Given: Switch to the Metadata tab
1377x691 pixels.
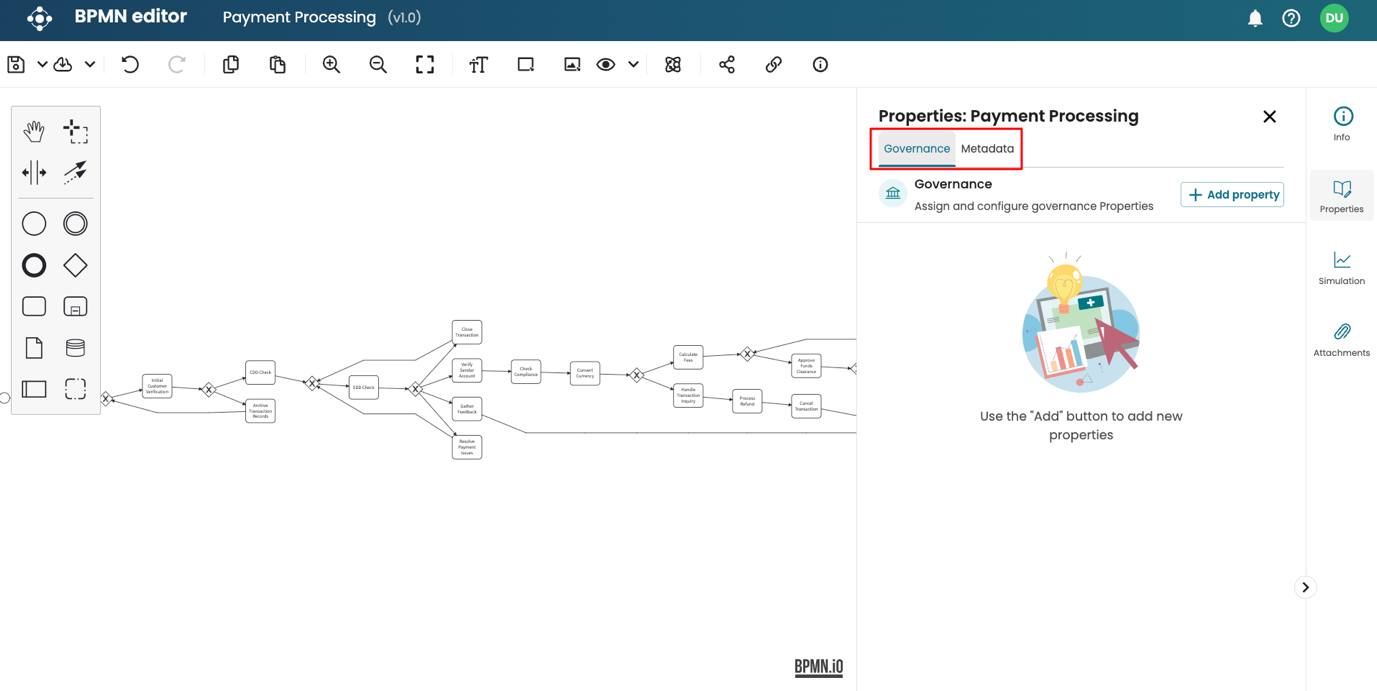Looking at the screenshot, I should coord(987,149).
